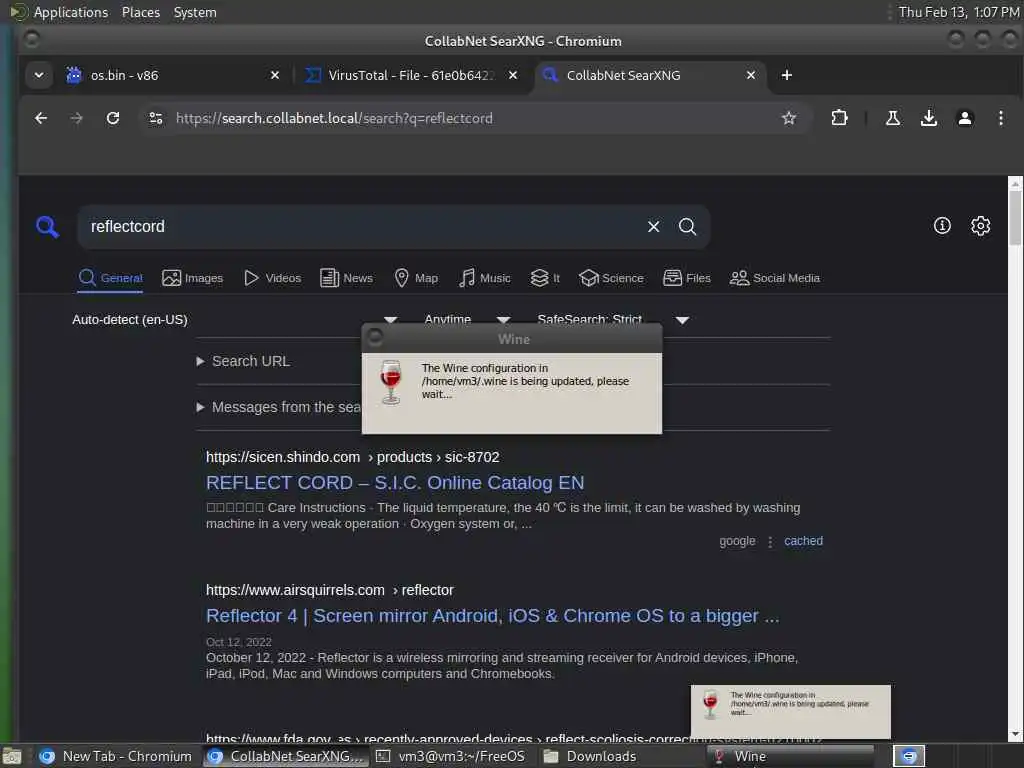
Task: Switch to Downloads taskbar item
Action: click(591, 756)
